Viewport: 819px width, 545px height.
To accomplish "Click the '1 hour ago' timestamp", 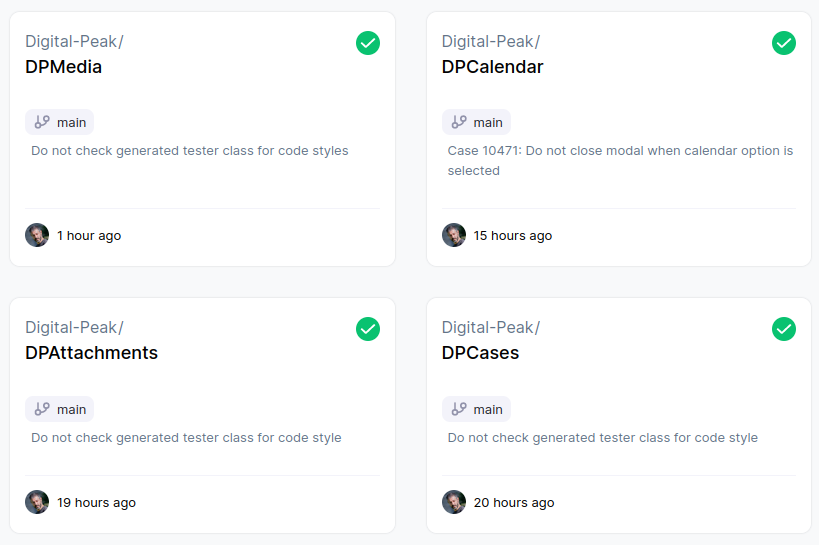I will [89, 236].
